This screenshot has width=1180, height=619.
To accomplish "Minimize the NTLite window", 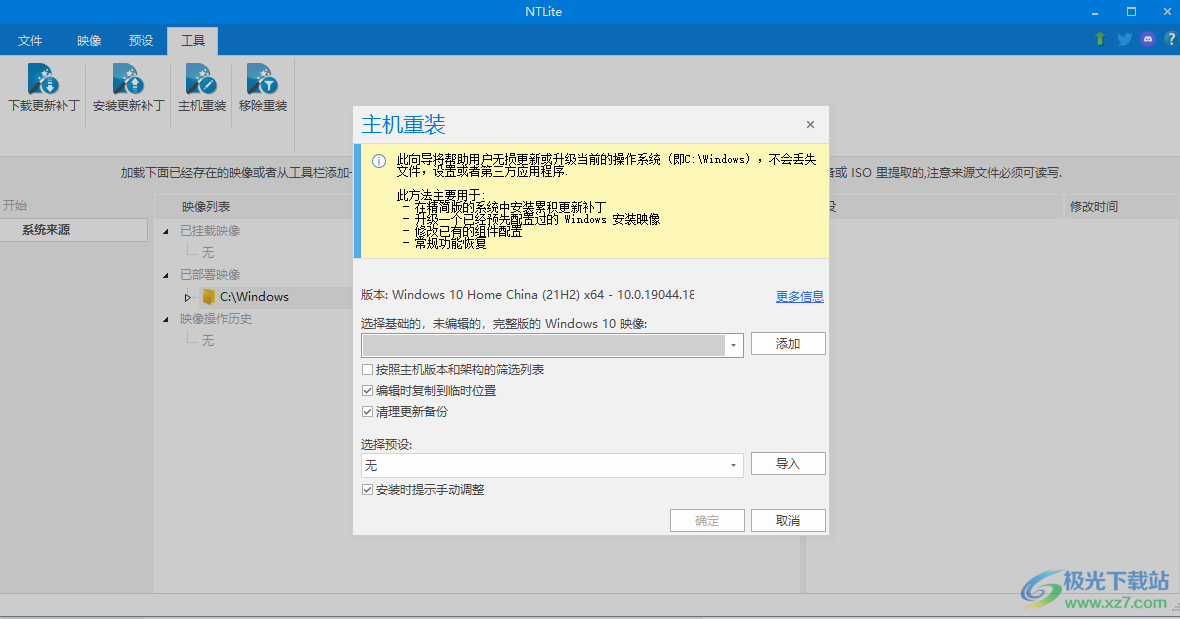I will (1095, 12).
